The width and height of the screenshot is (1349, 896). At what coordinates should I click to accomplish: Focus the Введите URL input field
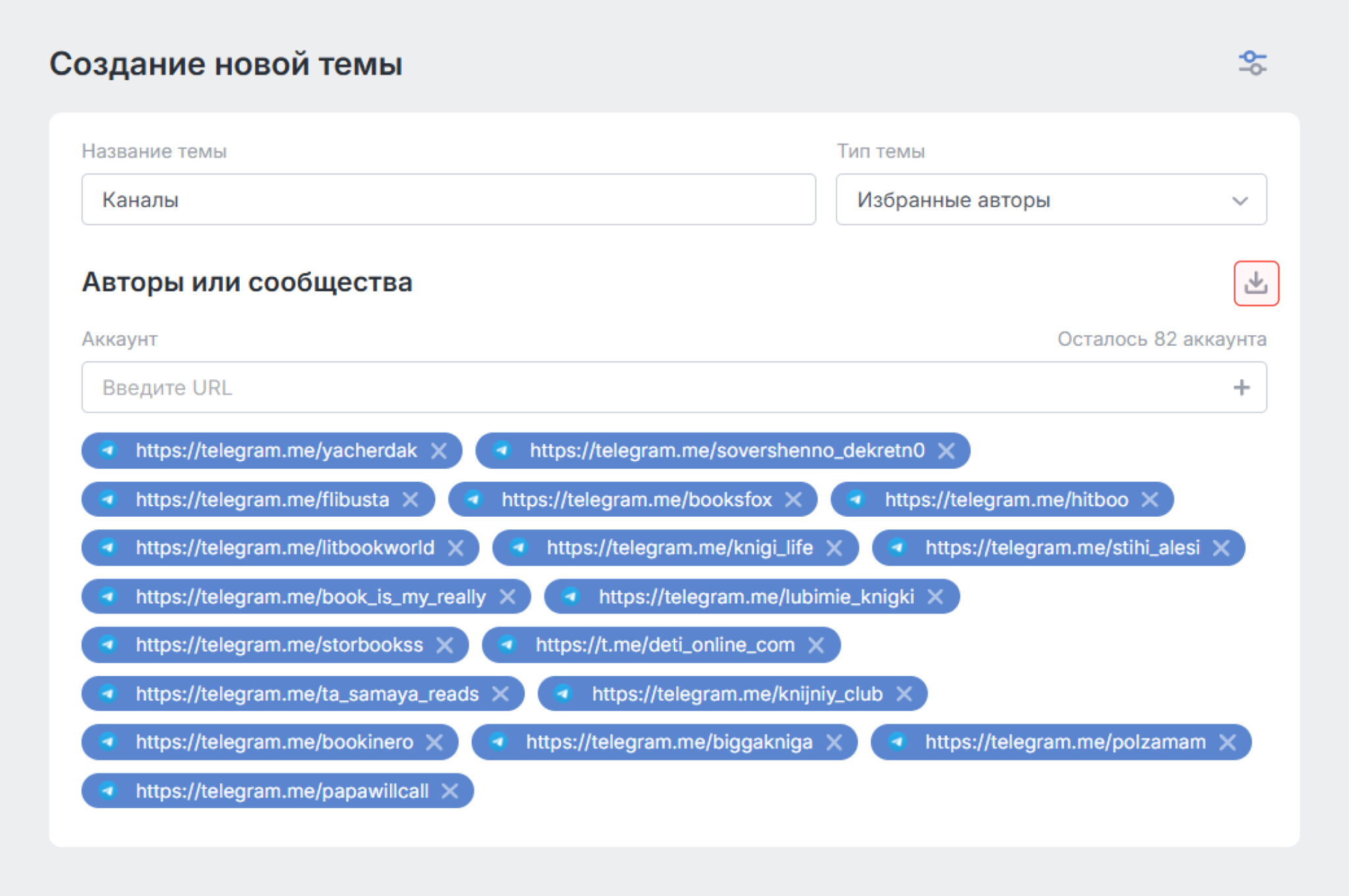674,387
